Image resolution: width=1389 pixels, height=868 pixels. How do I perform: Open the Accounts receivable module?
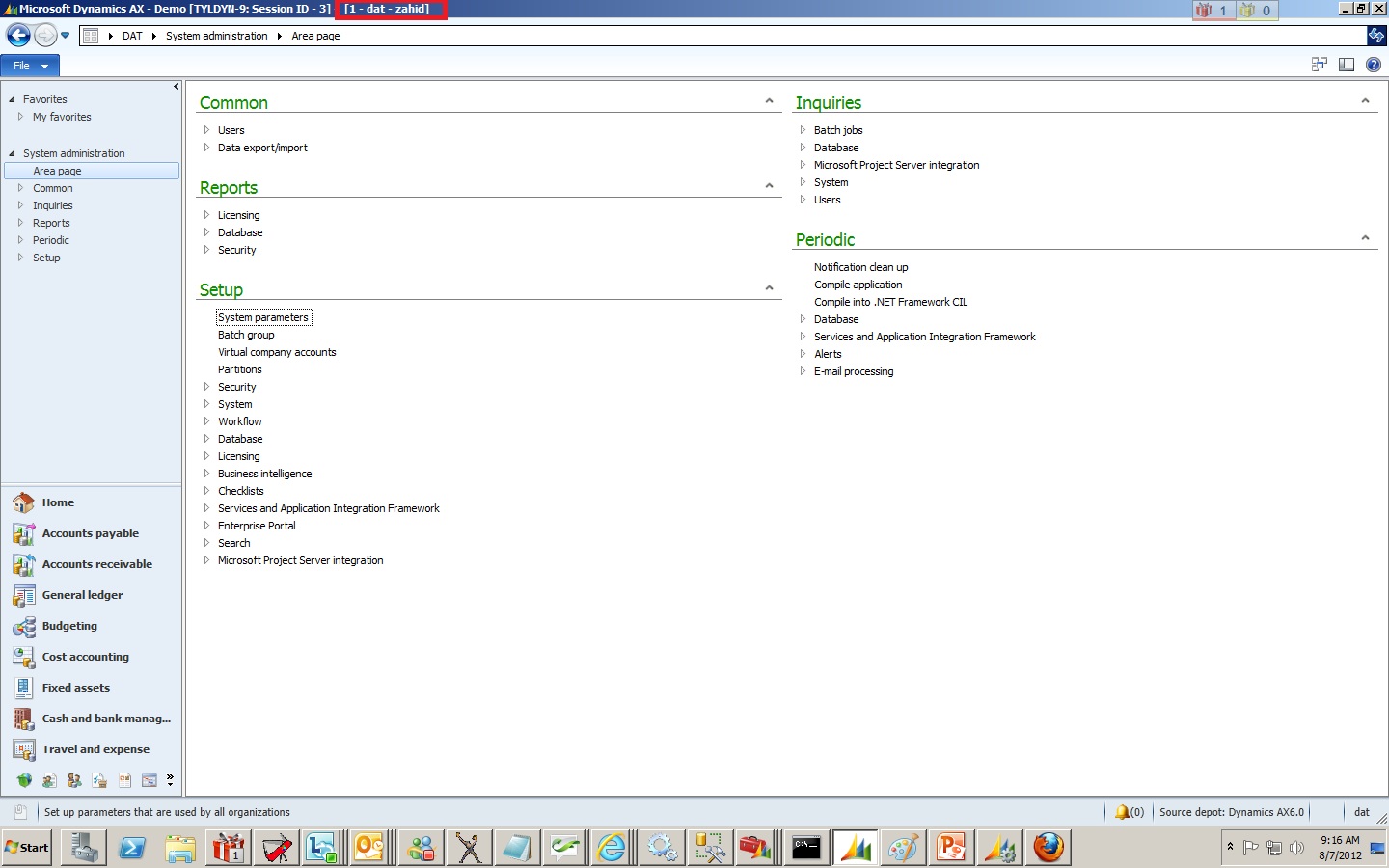point(97,564)
